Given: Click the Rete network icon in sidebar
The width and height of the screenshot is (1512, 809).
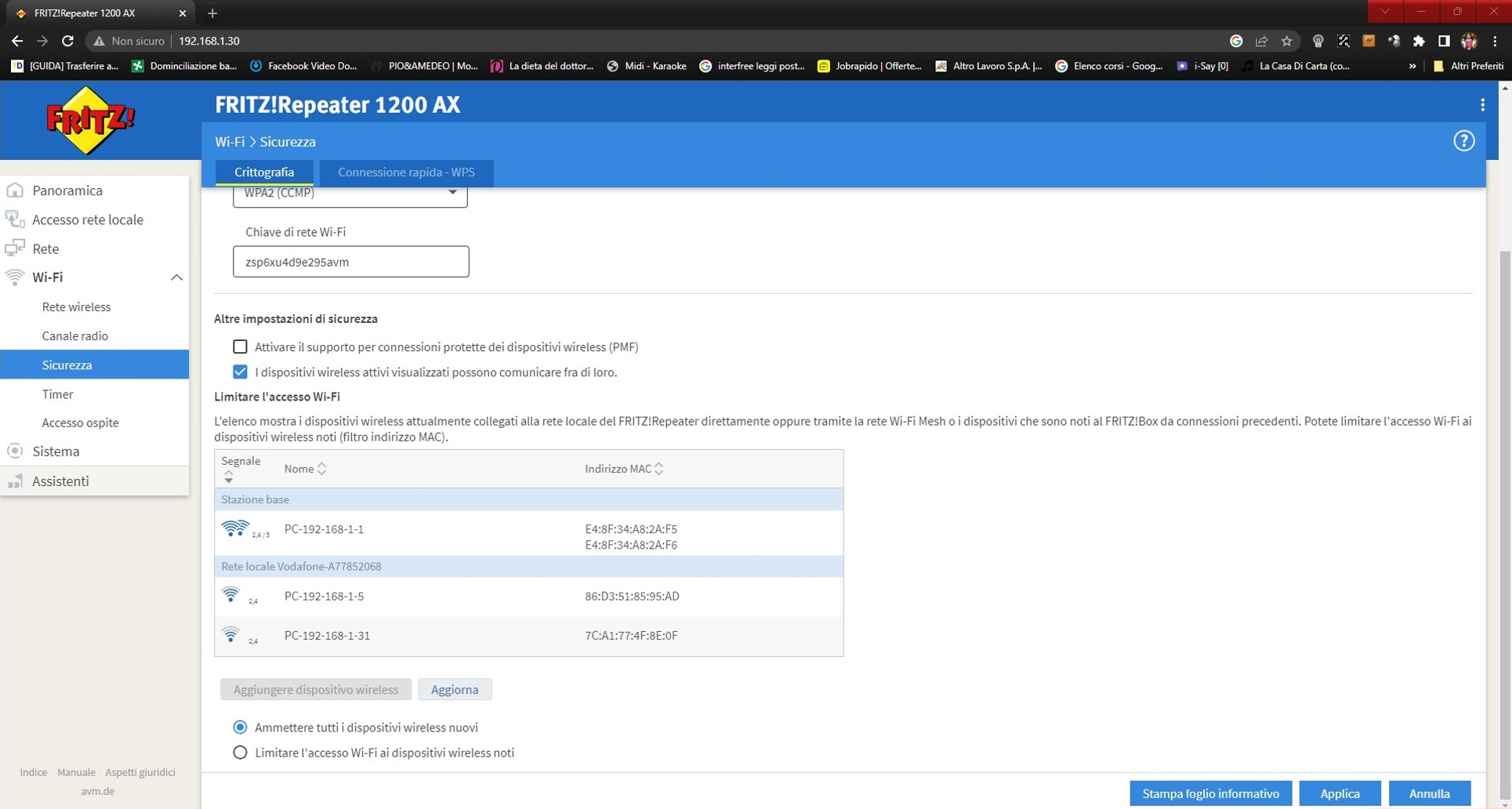Looking at the screenshot, I should 15,249.
